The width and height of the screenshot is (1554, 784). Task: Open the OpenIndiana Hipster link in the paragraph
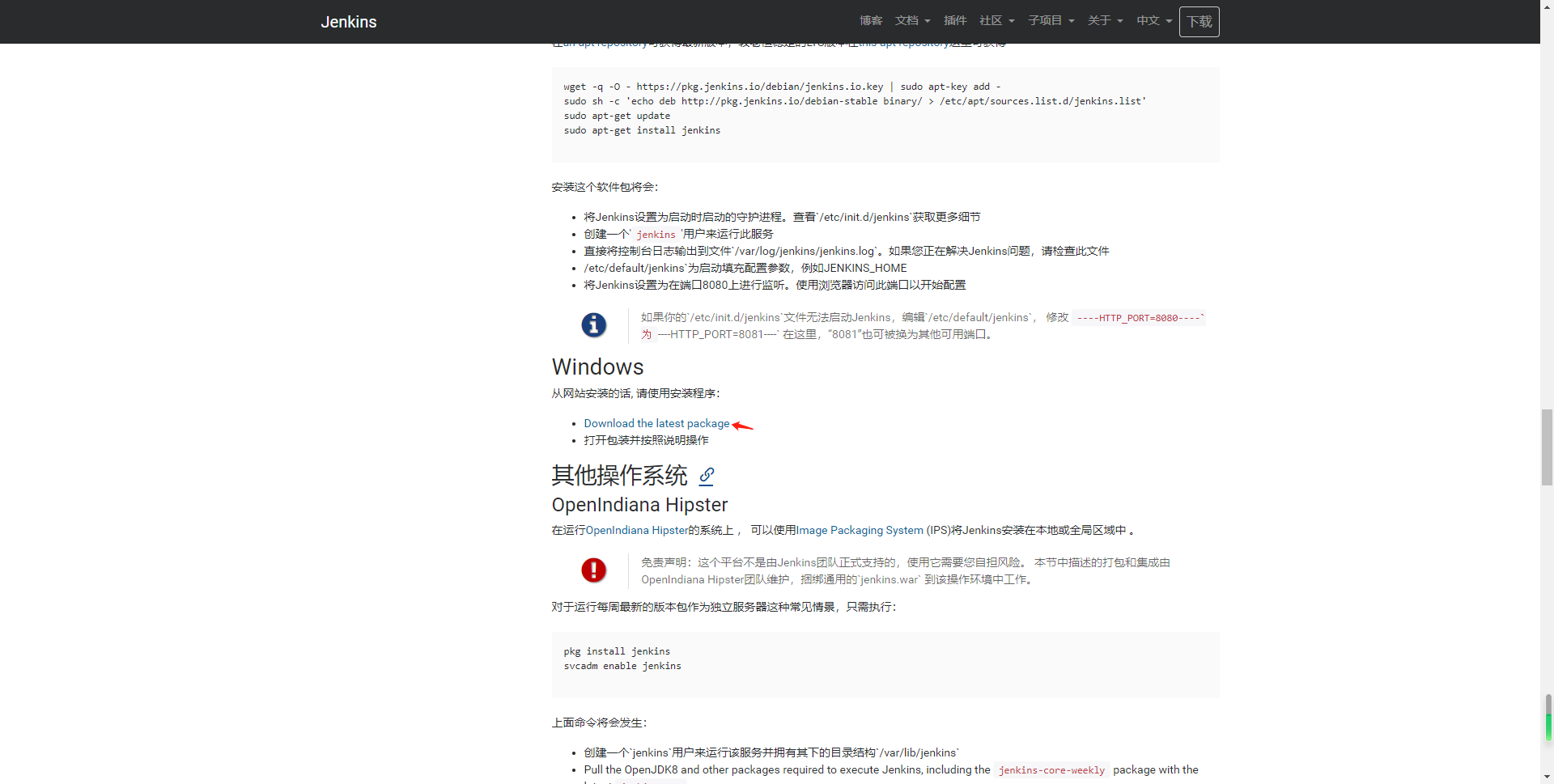click(x=636, y=530)
